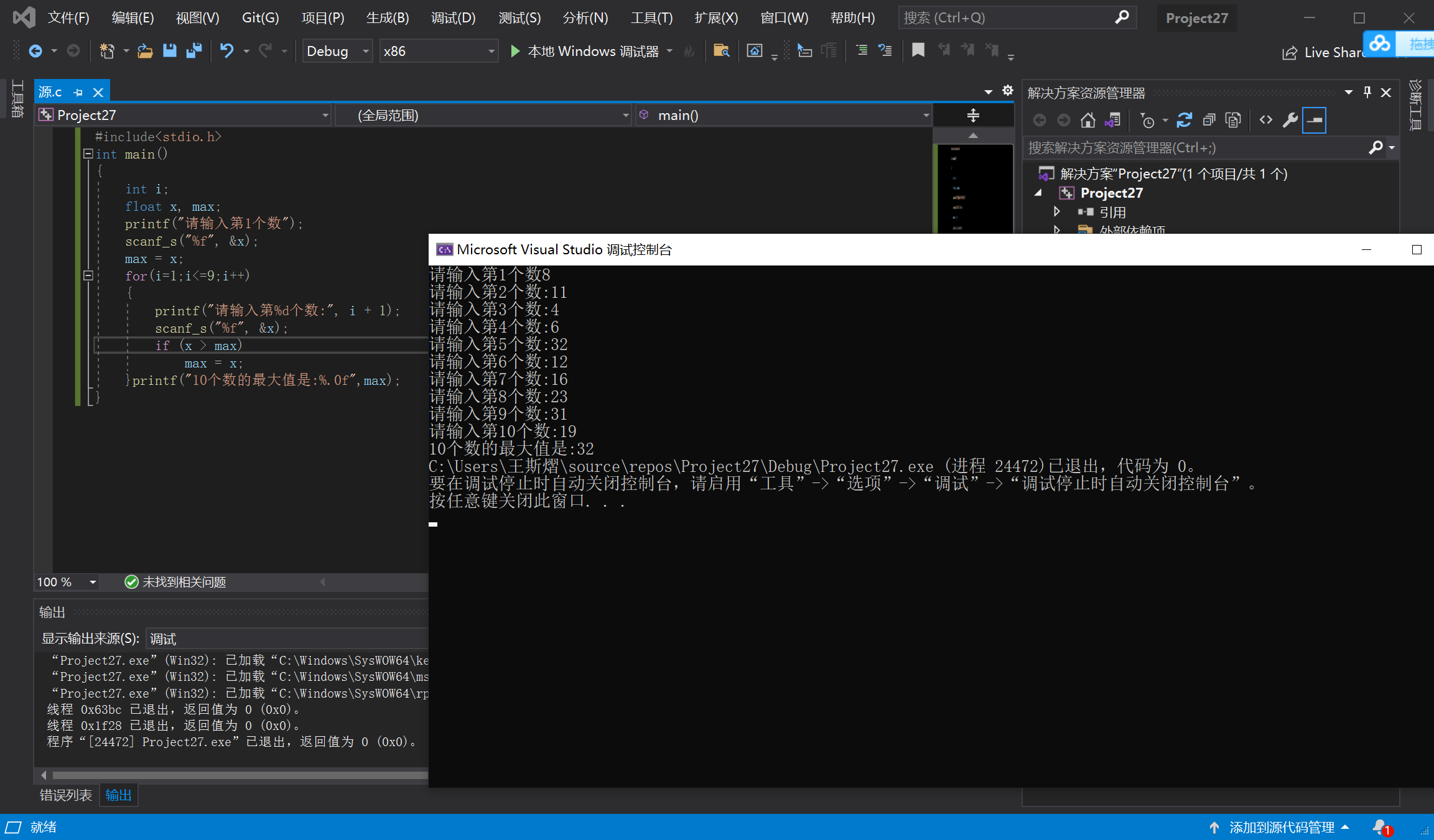Toggle auto-hide pin on the Solution Explorer panel
The image size is (1434, 840).
[x=1367, y=93]
